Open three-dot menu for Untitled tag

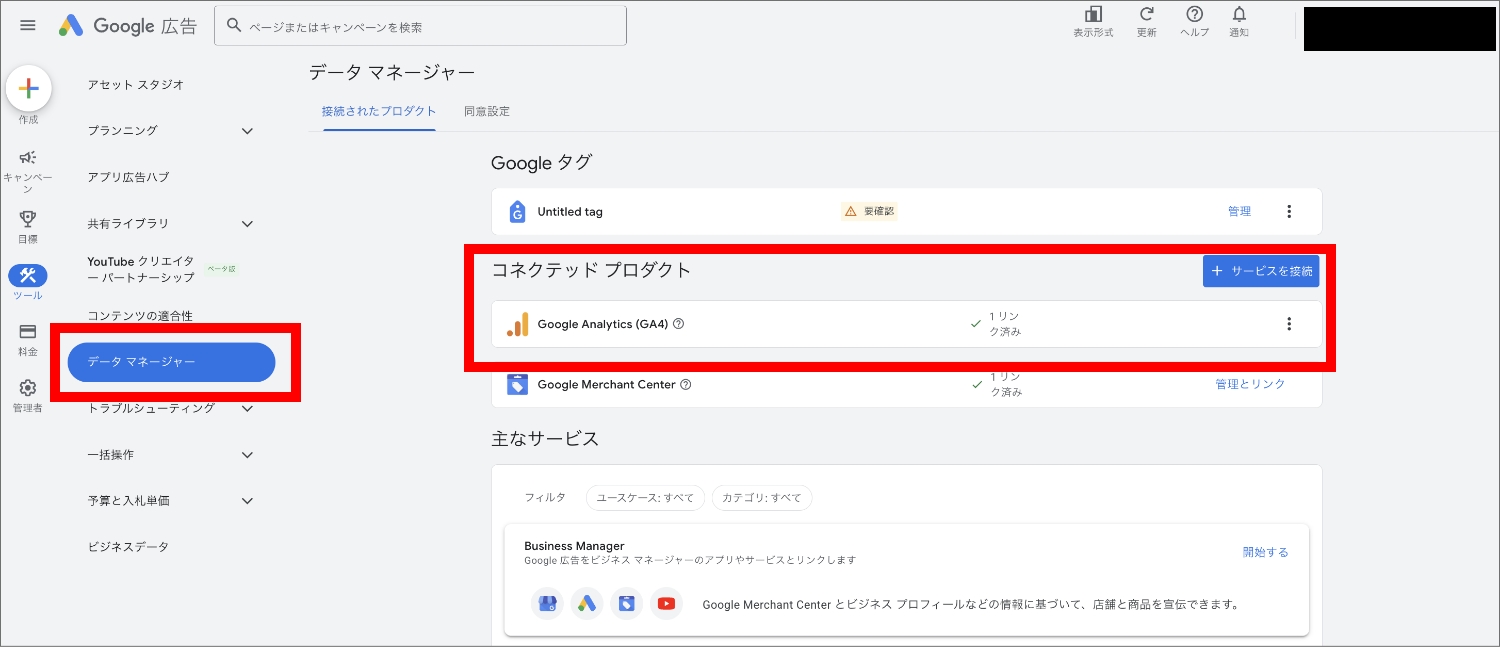point(1289,211)
